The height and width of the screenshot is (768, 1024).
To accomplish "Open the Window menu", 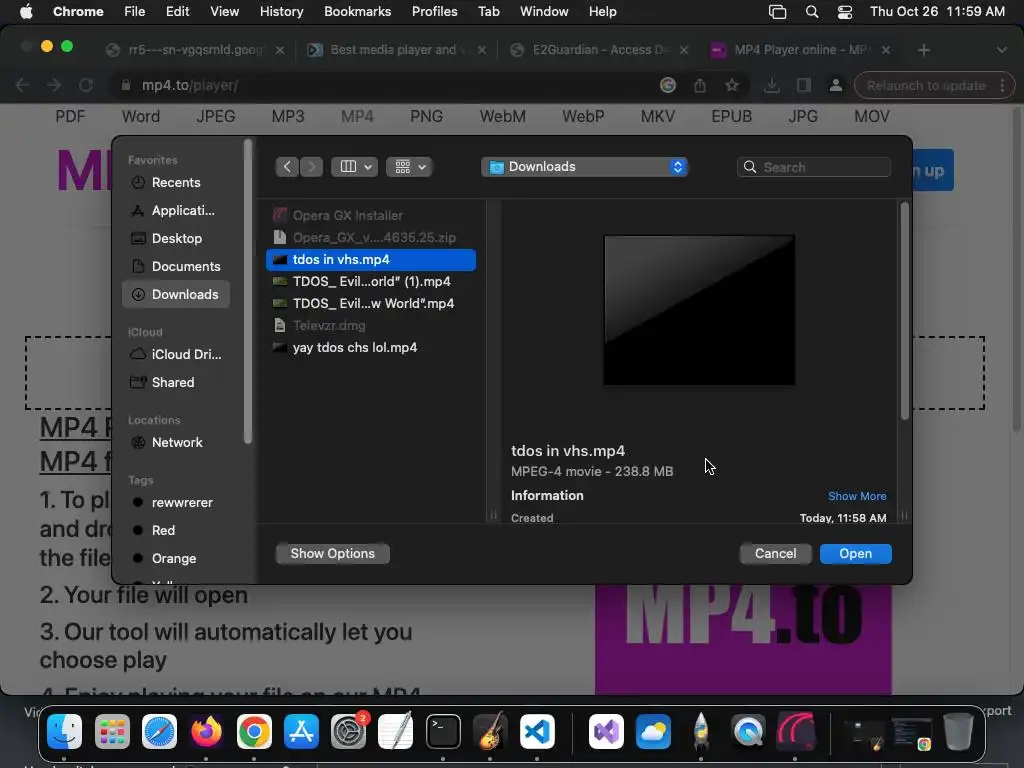I will [x=544, y=12].
